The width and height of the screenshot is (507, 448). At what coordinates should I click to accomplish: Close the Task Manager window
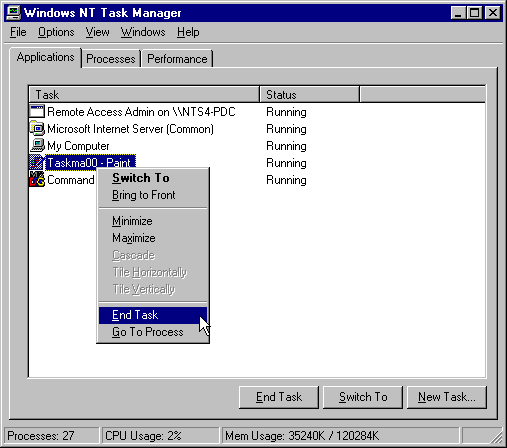coord(493,13)
